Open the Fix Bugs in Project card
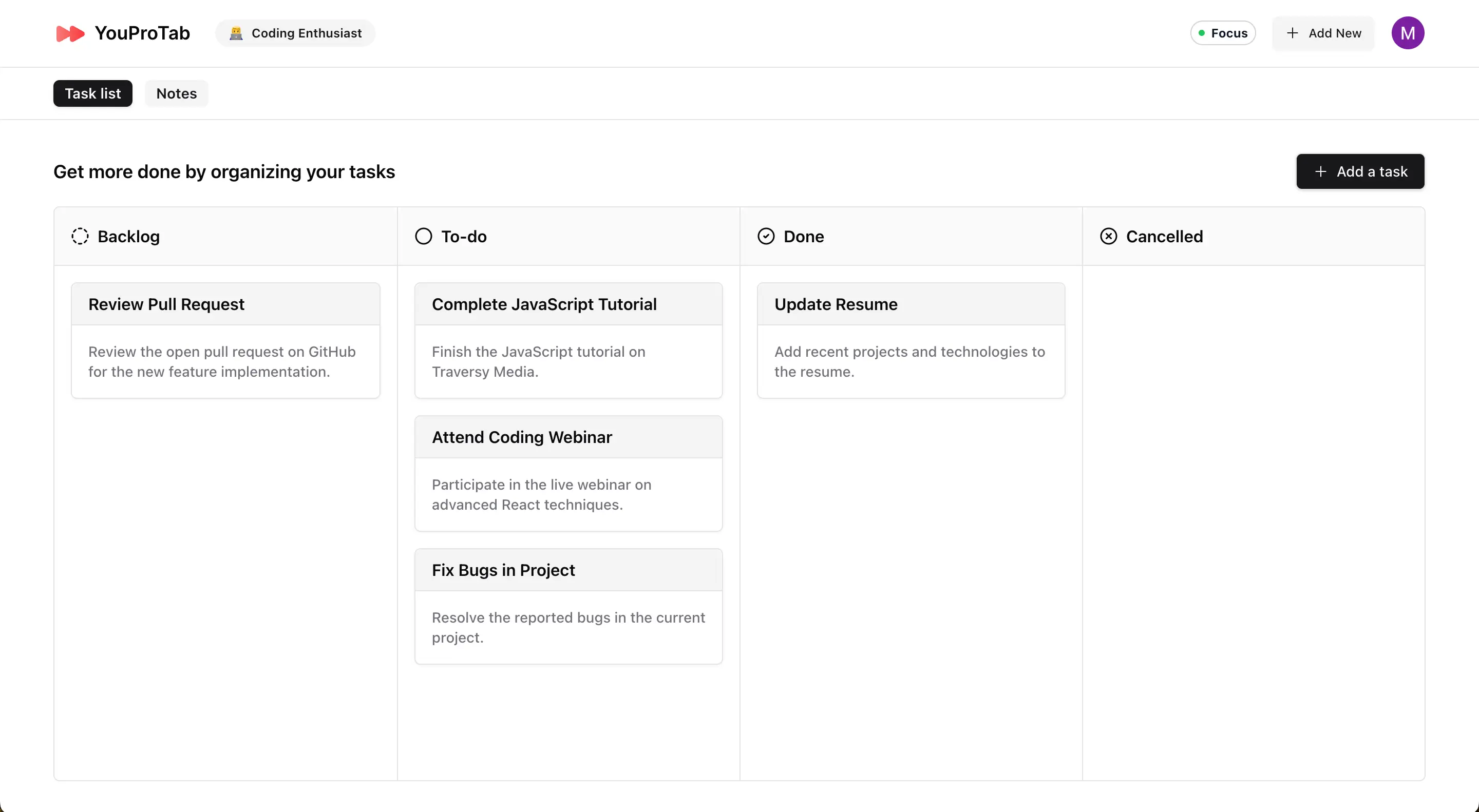The width and height of the screenshot is (1479, 812). coord(568,606)
